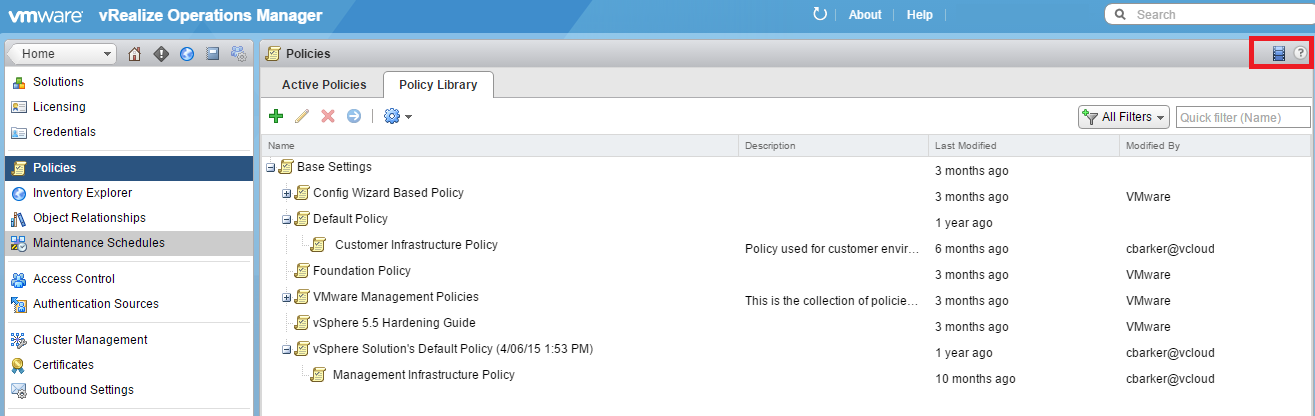Select Inventory Explorer in the left sidebar
This screenshot has width=1315, height=416.
(82, 193)
